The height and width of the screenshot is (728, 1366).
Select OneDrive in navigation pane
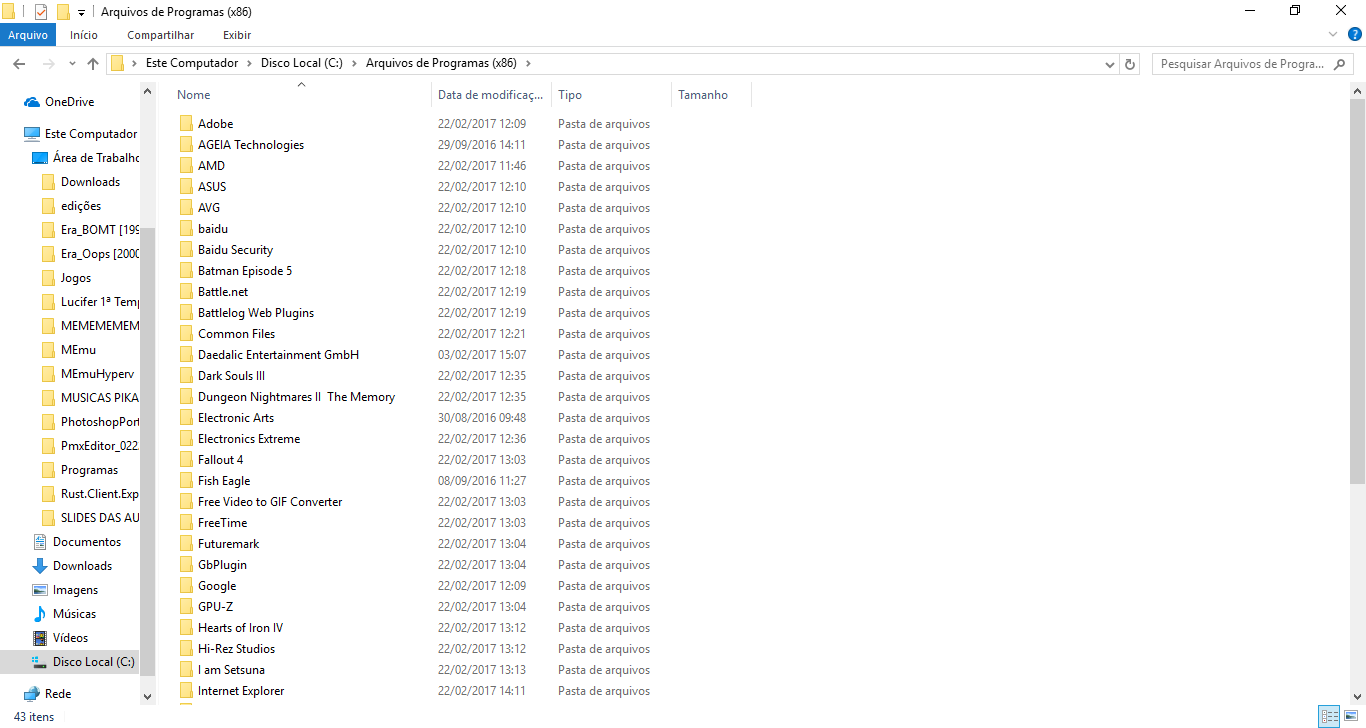coord(69,102)
